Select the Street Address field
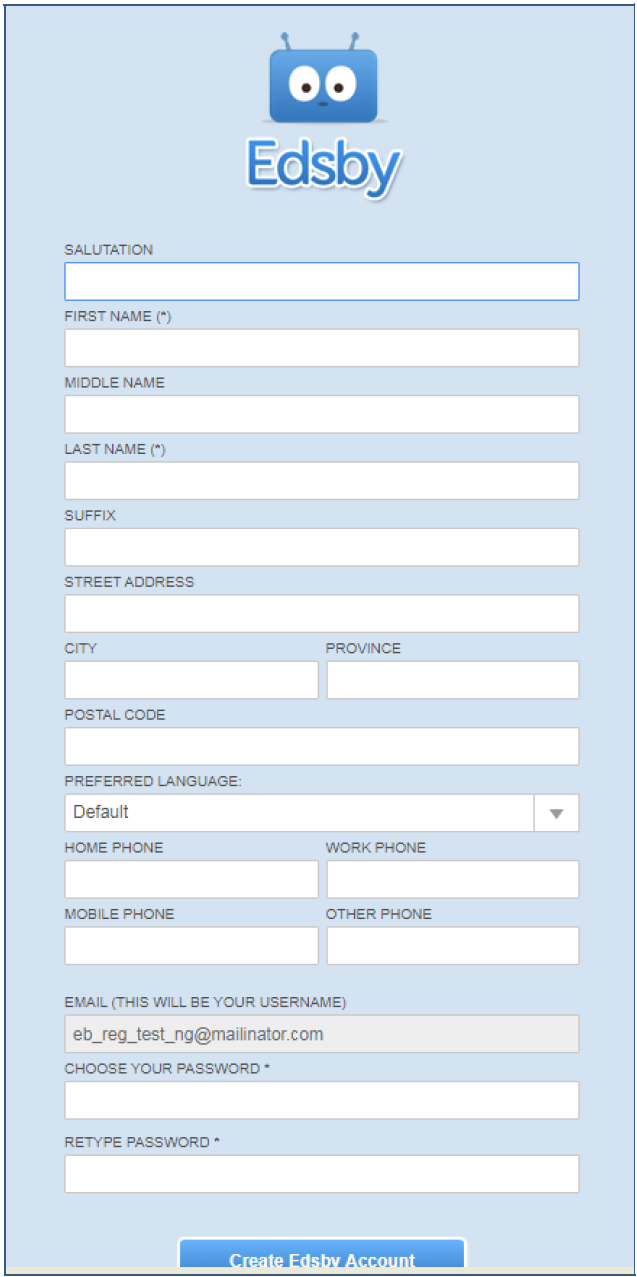This screenshot has width=637, height=1277. coord(322,614)
